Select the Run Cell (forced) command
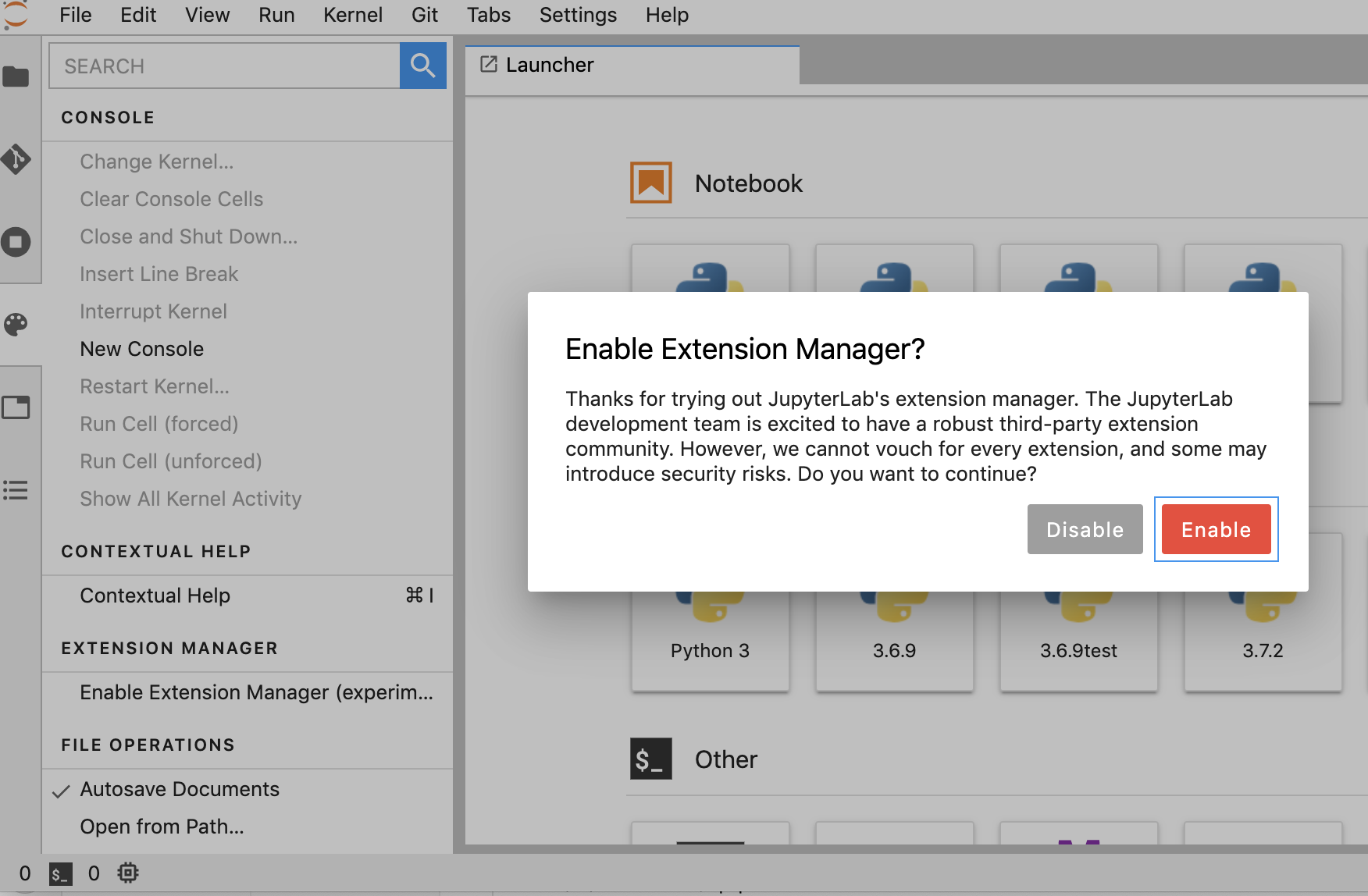The height and width of the screenshot is (896, 1368). click(x=247, y=424)
